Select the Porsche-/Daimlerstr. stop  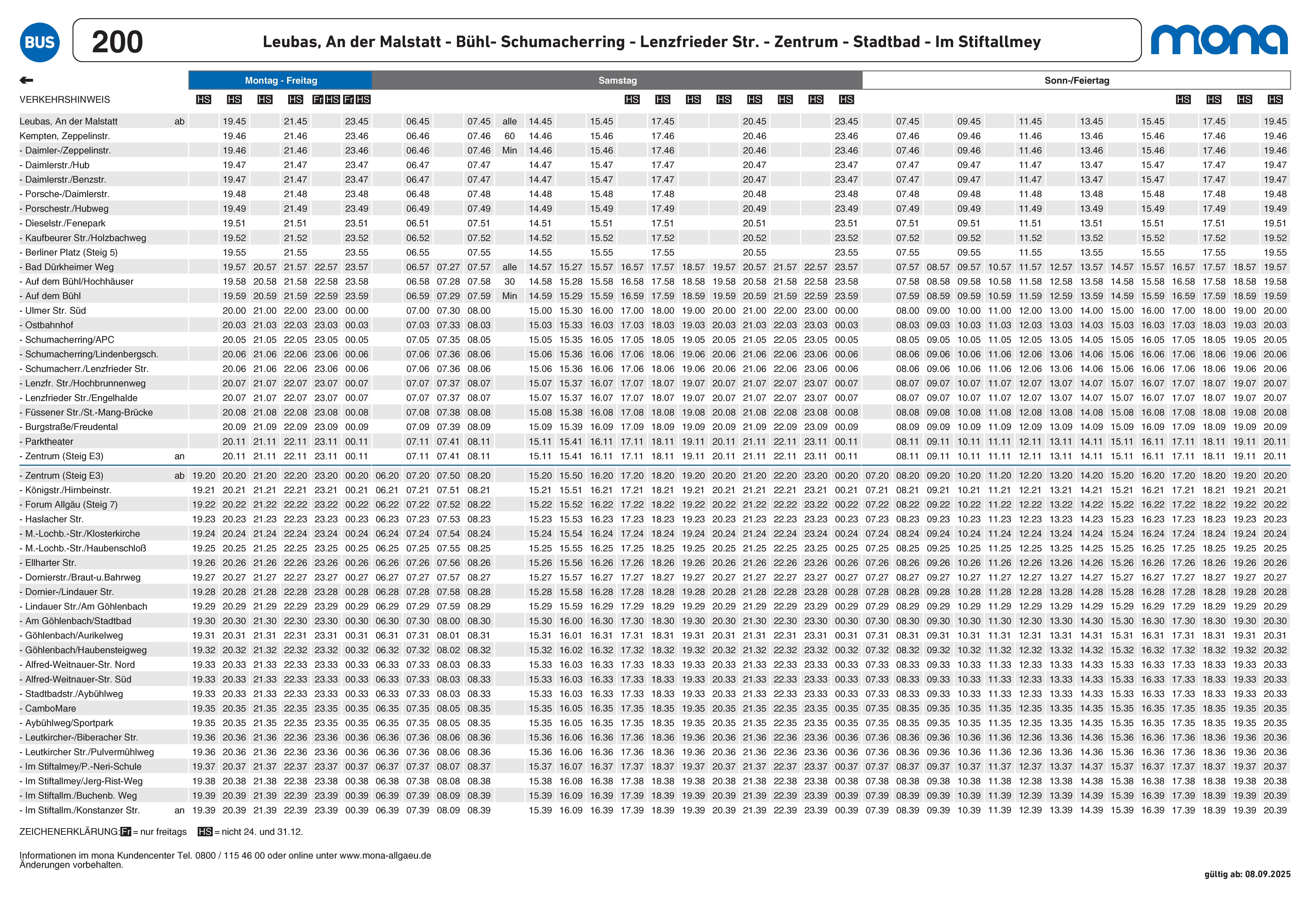click(x=64, y=194)
